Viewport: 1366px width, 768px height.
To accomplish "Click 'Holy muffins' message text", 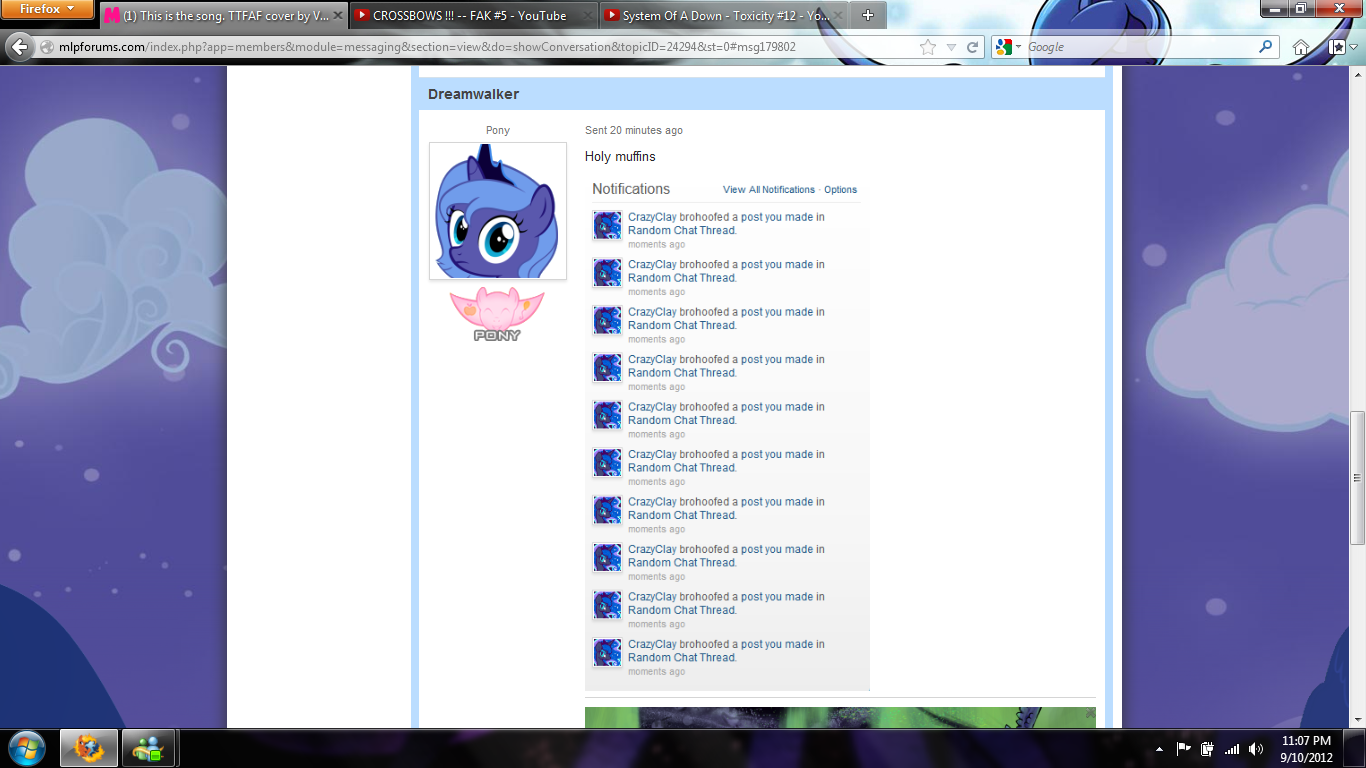I will point(620,157).
